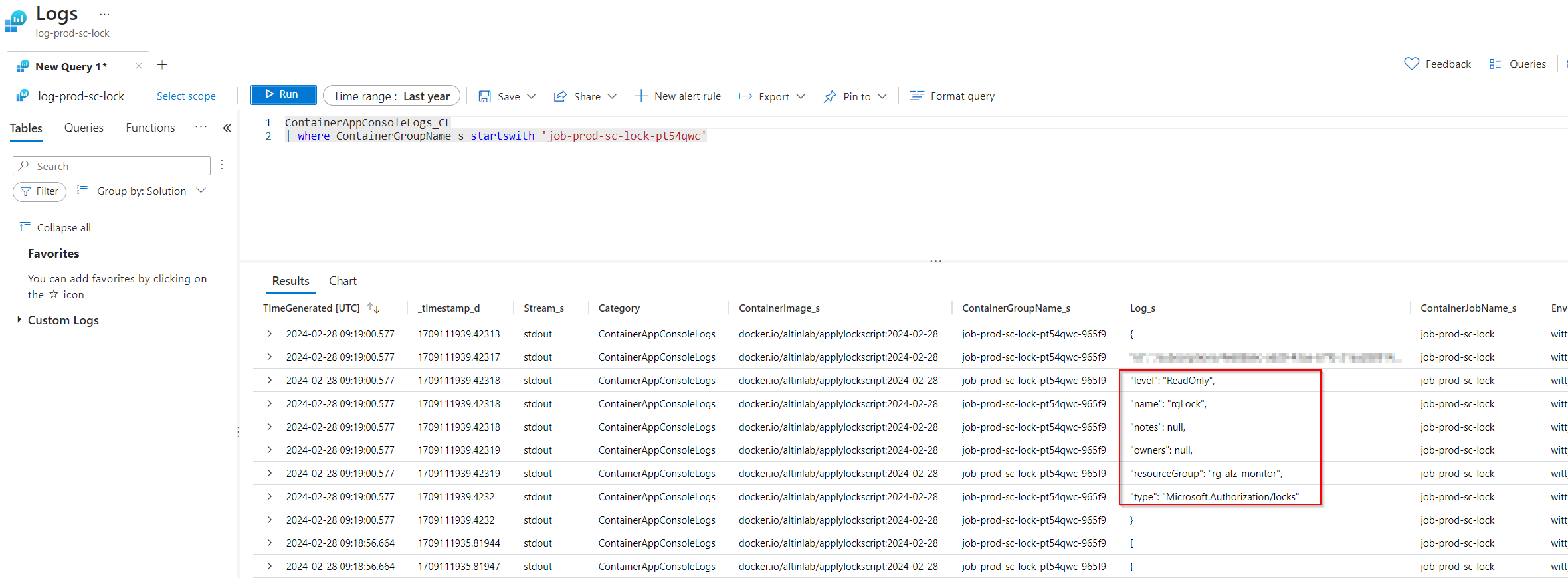The width and height of the screenshot is (1568, 578).
Task: Click Collapse all in tables pane
Action: click(55, 227)
